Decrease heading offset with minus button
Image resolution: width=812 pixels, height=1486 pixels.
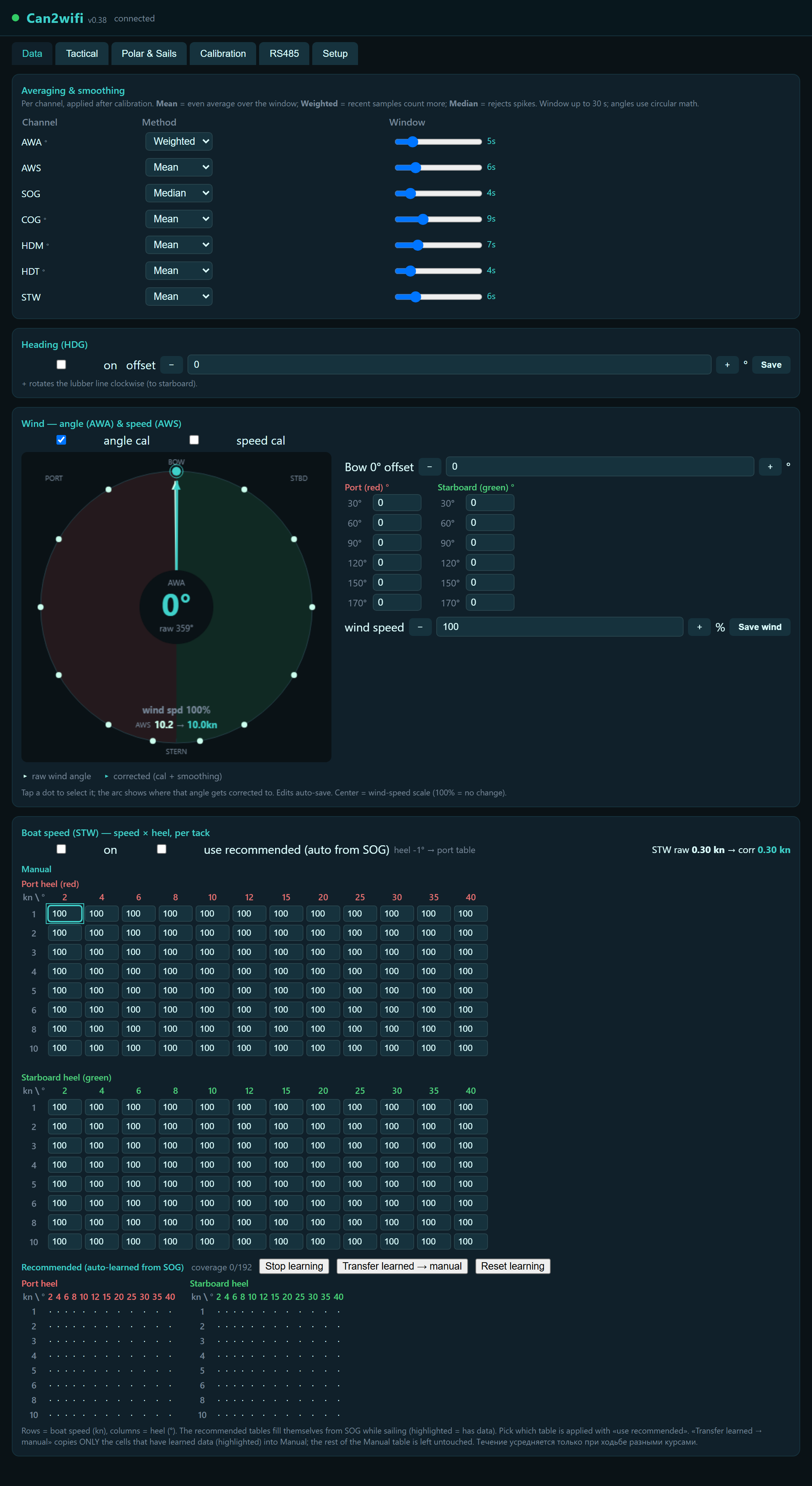click(171, 364)
